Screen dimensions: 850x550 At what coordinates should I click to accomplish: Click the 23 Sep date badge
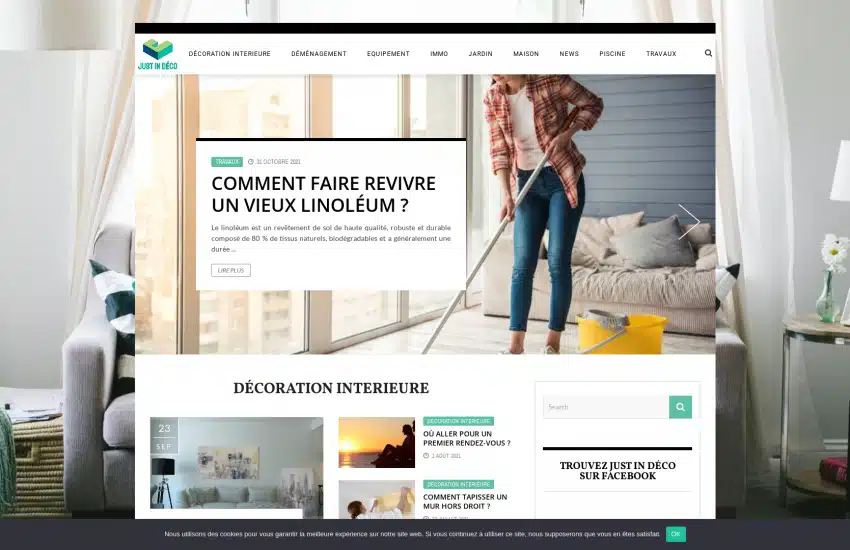[x=164, y=436]
